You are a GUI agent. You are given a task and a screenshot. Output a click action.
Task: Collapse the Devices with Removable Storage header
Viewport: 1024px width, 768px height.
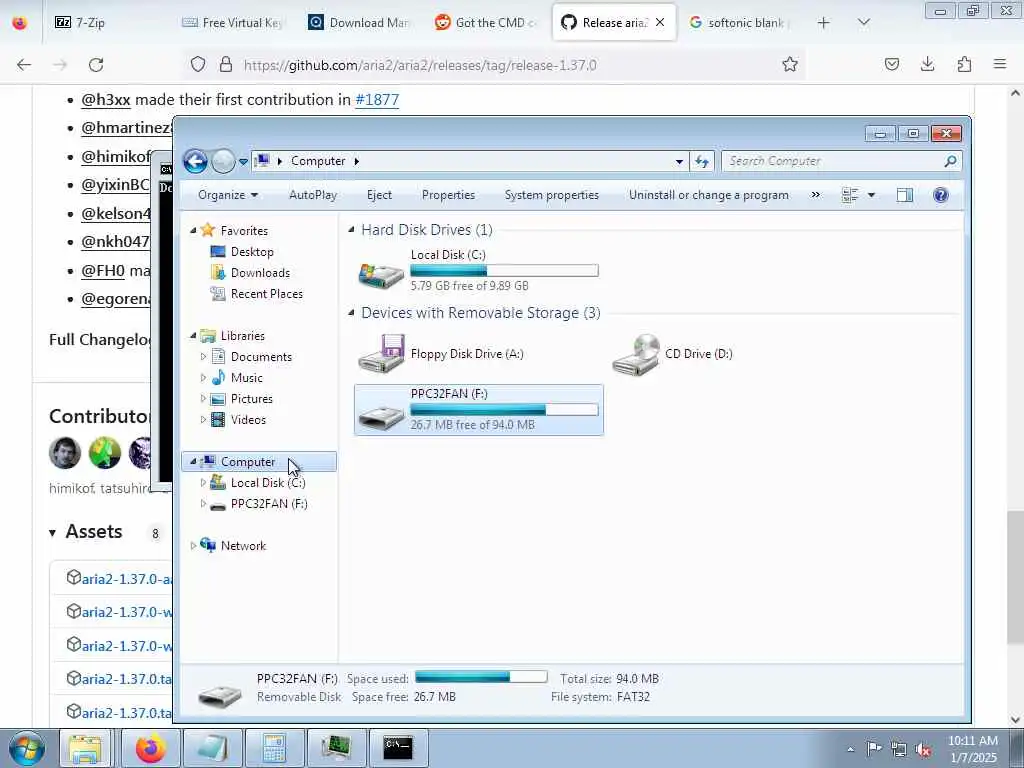click(351, 312)
